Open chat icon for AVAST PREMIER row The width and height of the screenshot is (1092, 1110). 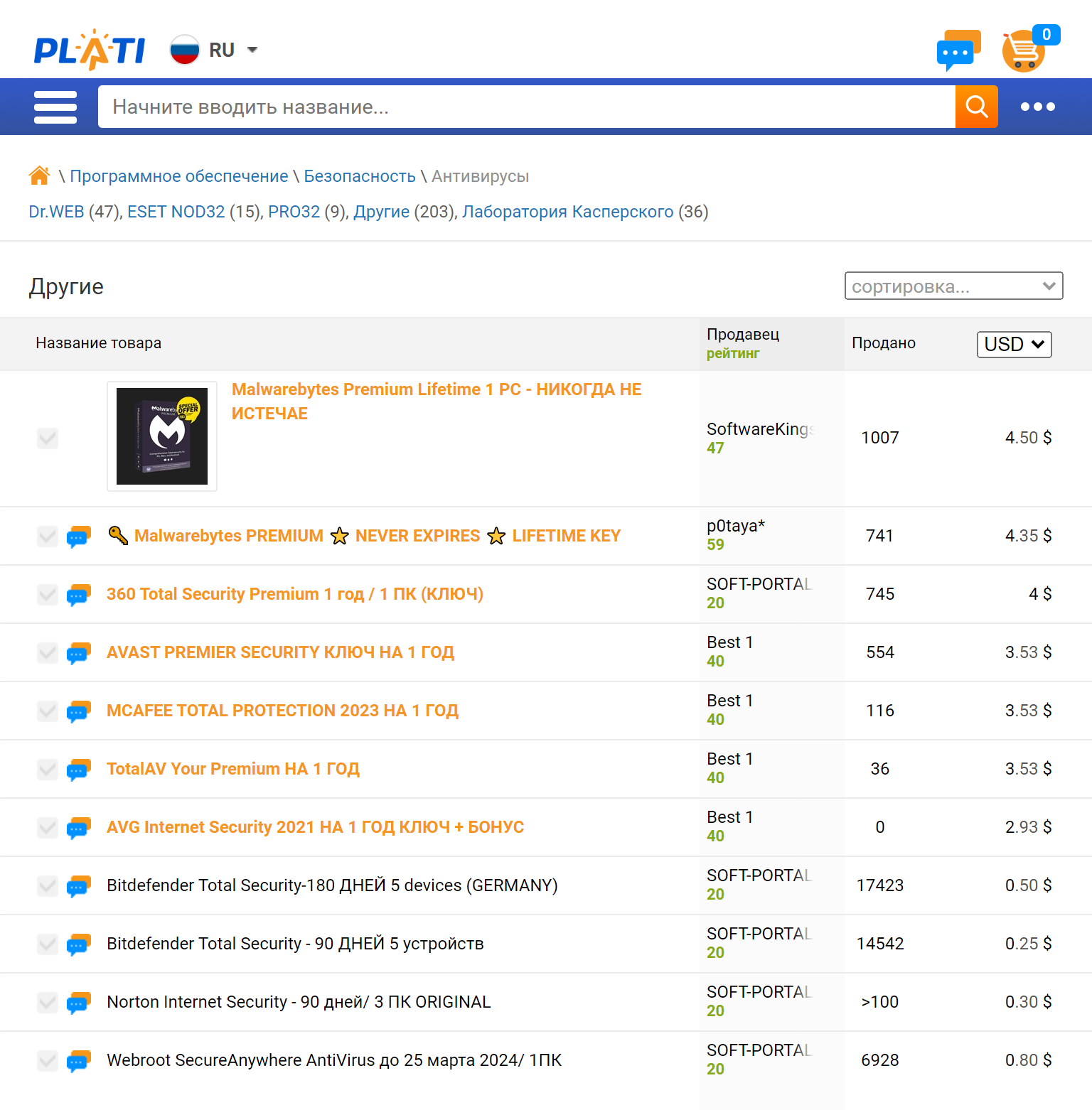pos(79,653)
